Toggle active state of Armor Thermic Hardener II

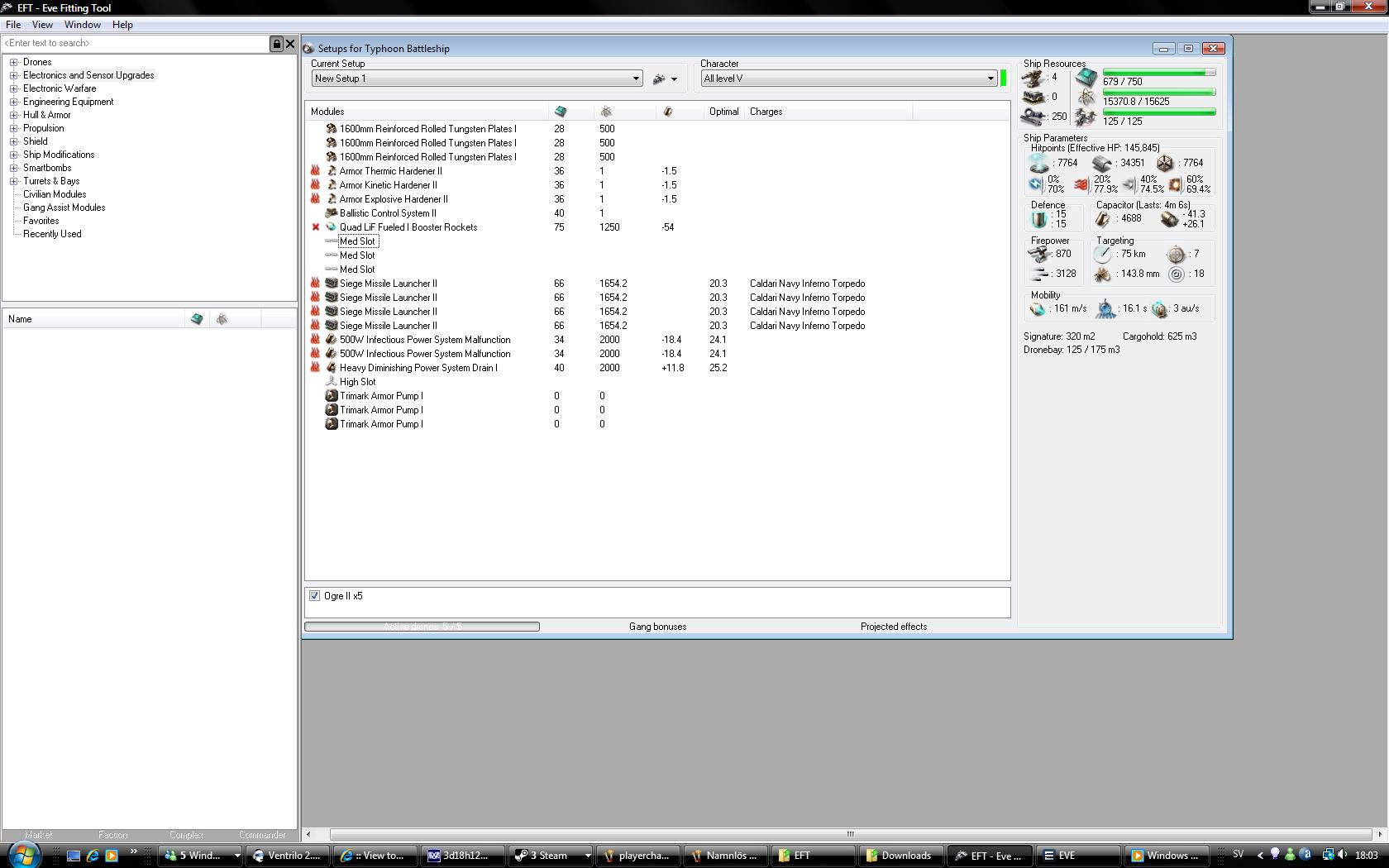click(x=315, y=171)
